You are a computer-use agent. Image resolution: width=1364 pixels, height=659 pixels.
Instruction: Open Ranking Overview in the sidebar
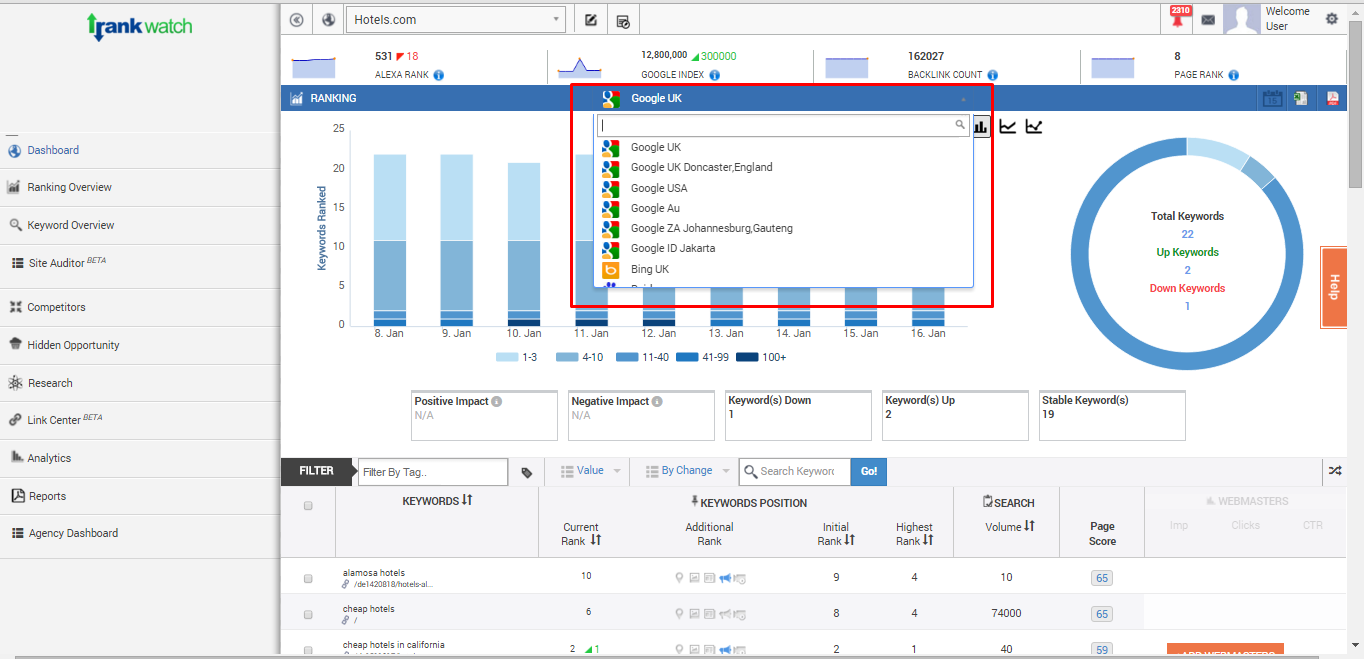(69, 187)
